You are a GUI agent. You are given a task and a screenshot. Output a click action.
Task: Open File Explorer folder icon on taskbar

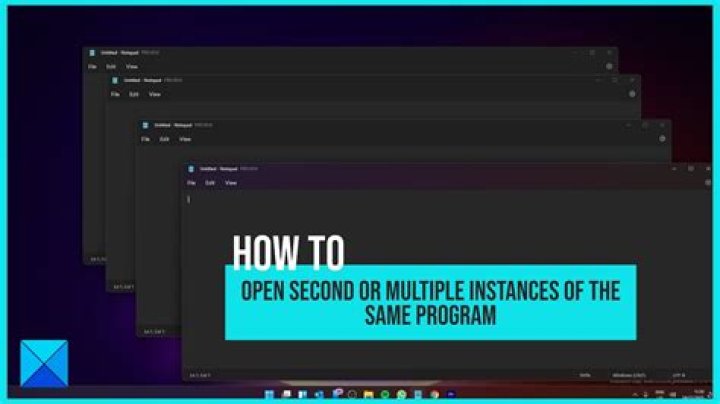tap(369, 394)
